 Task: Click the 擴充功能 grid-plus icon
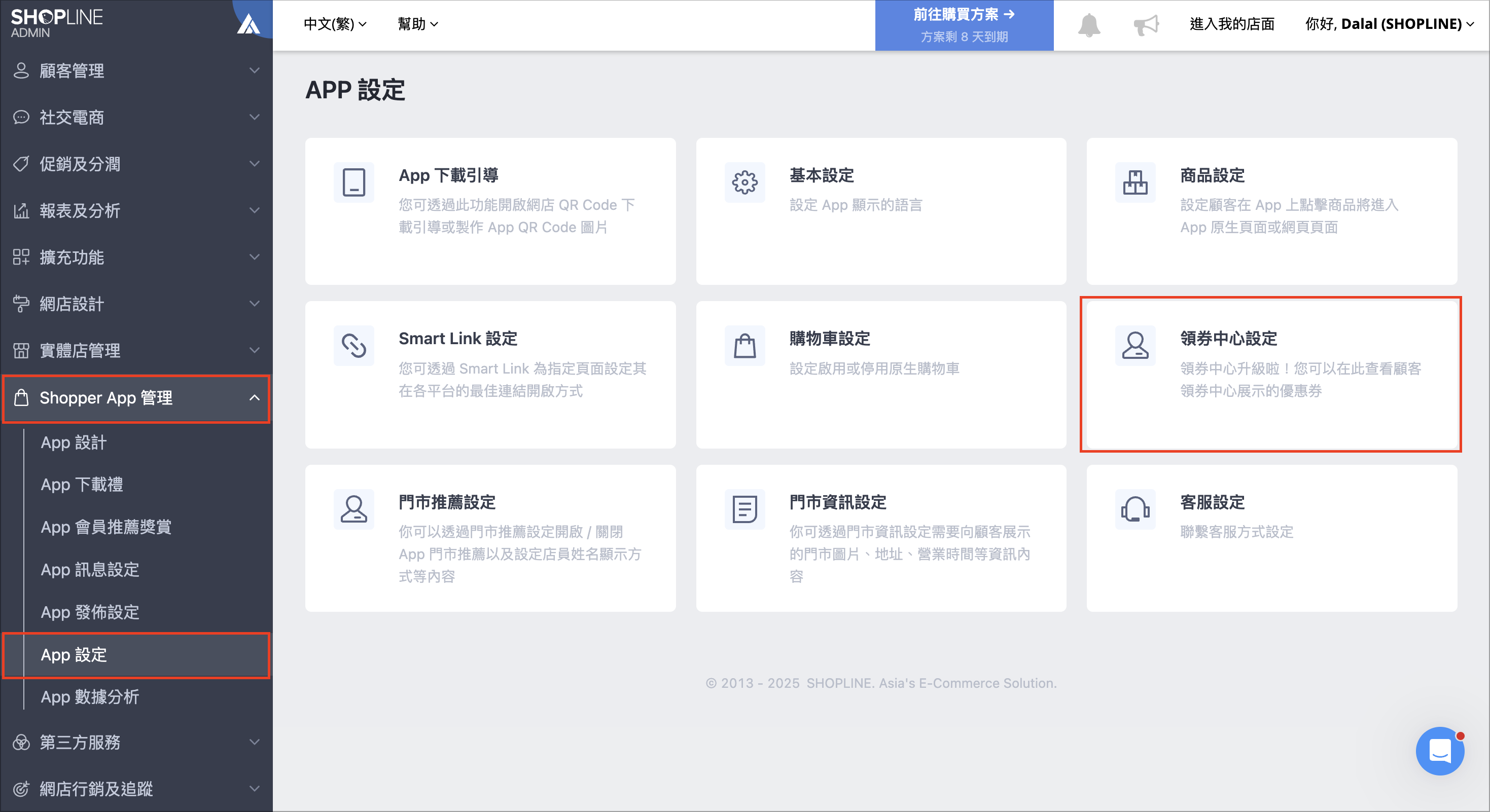click(21, 257)
